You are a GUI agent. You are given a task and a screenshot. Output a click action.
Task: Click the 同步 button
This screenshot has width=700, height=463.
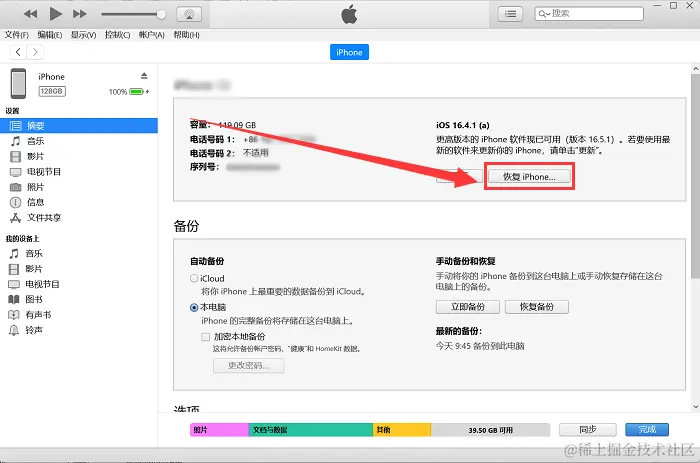[x=588, y=430]
